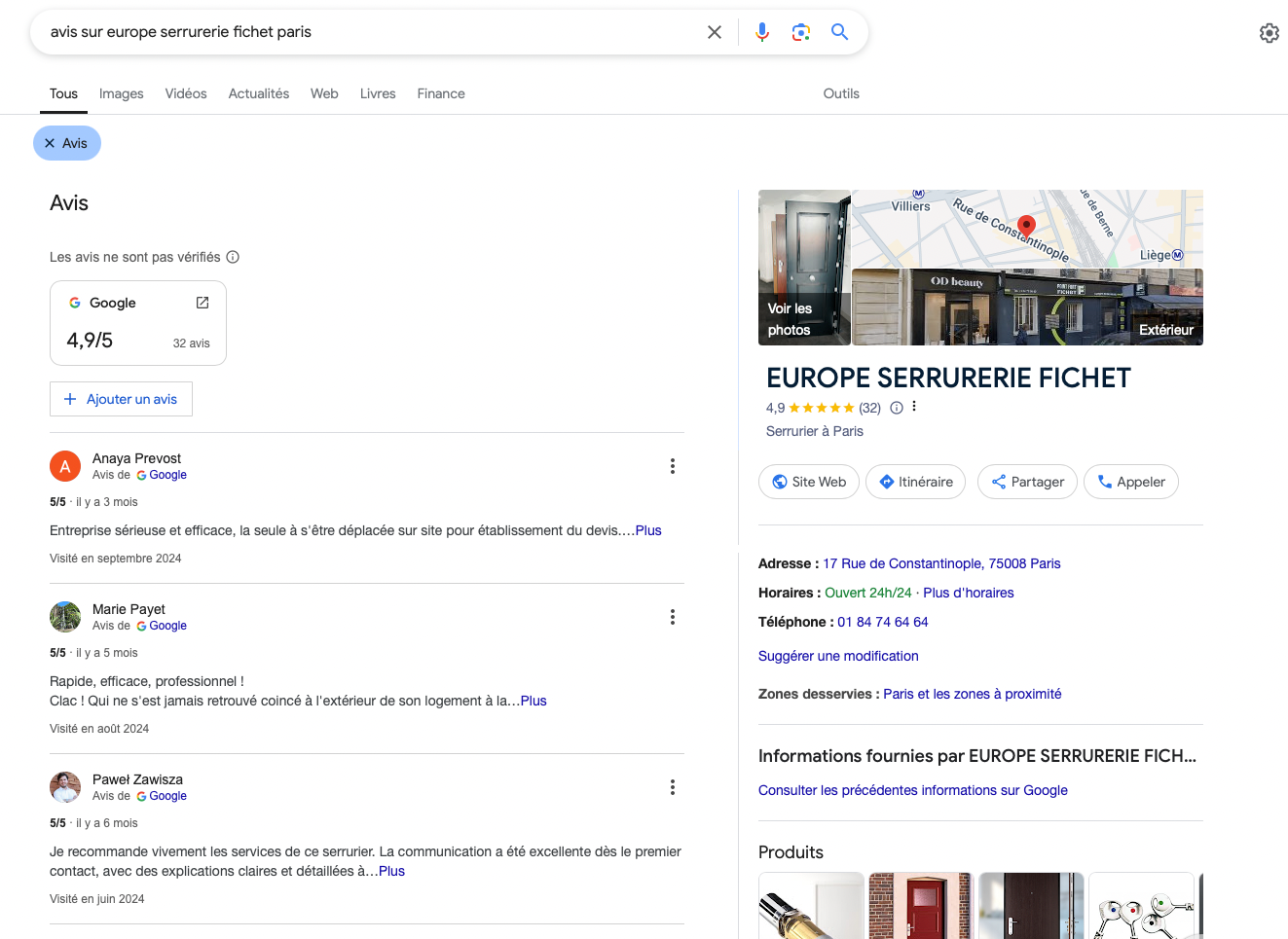
Task: Start a voice search with the microphone
Action: click(762, 32)
